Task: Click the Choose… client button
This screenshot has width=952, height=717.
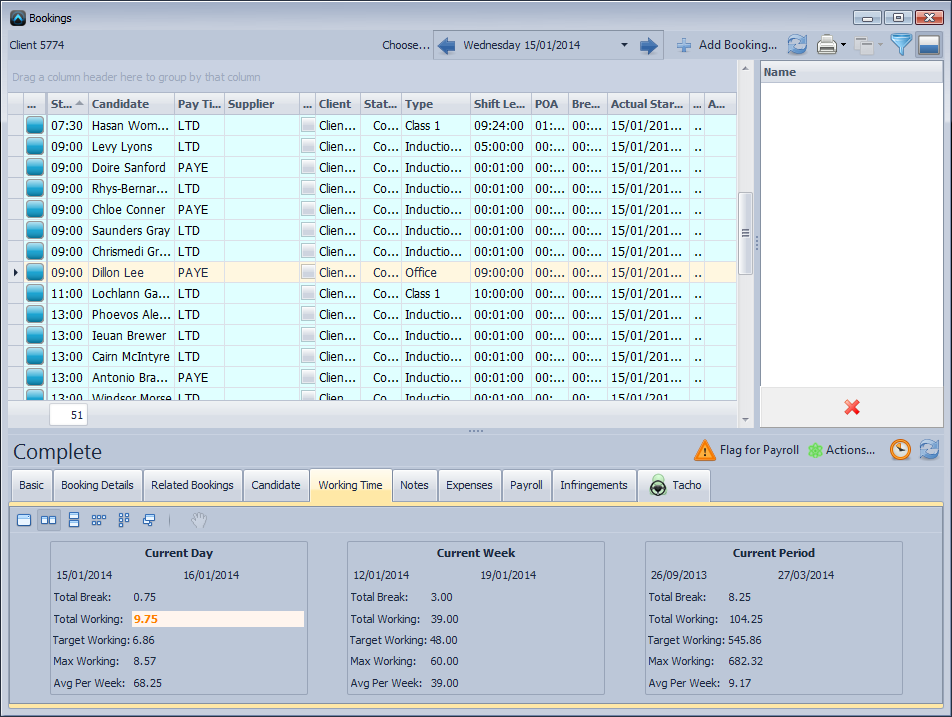Action: pyautogui.click(x=406, y=45)
